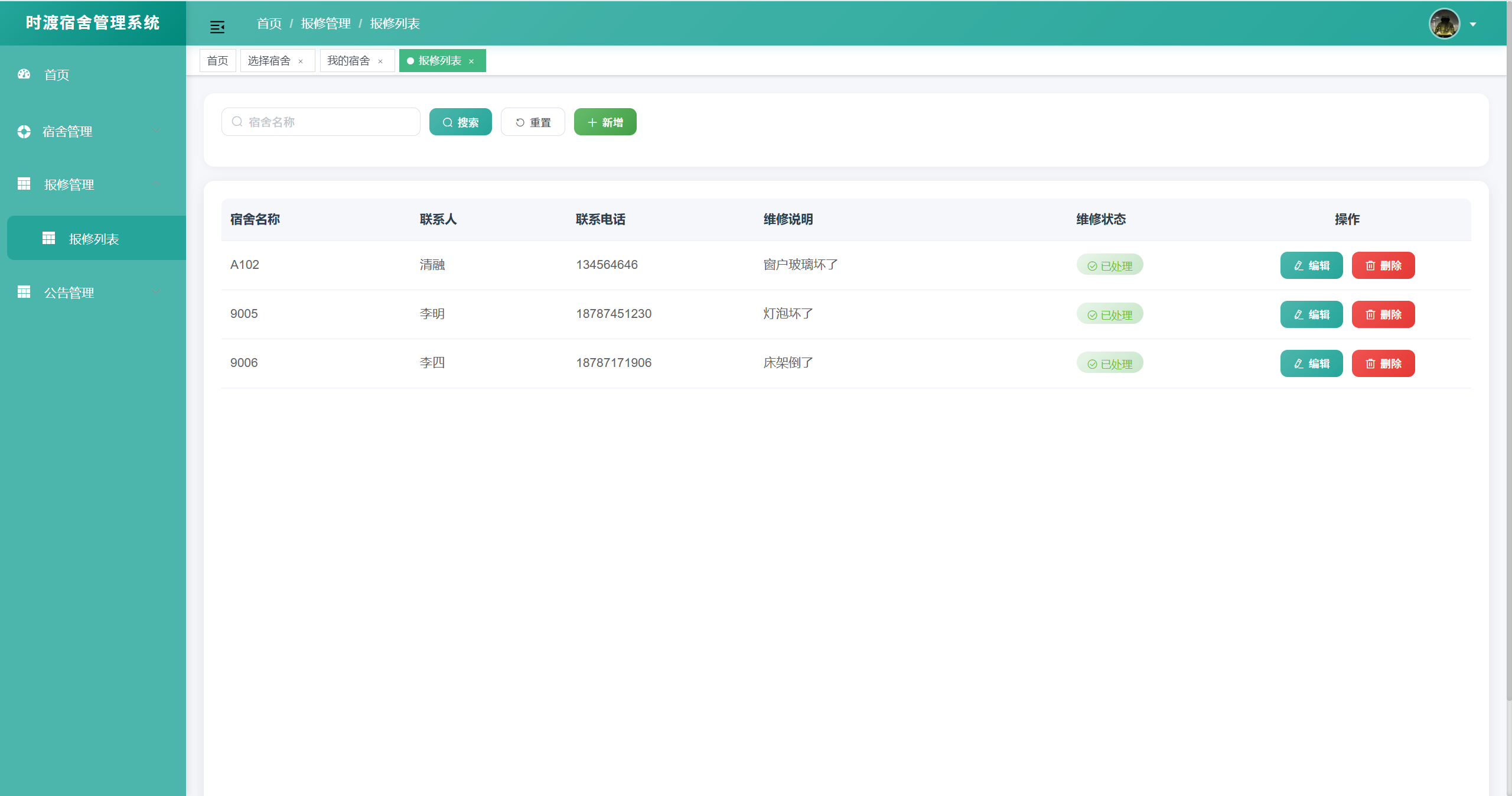This screenshot has width=1512, height=796.
Task: Collapse sidebar with hamburger icon
Action: [217, 27]
